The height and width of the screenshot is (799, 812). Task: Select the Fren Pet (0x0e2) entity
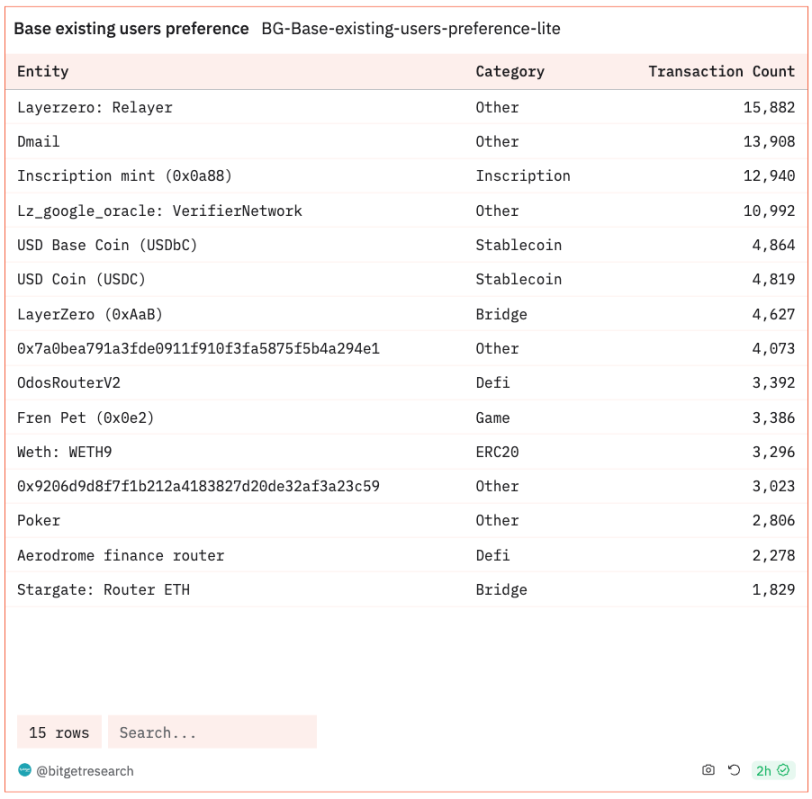[x=86, y=418]
